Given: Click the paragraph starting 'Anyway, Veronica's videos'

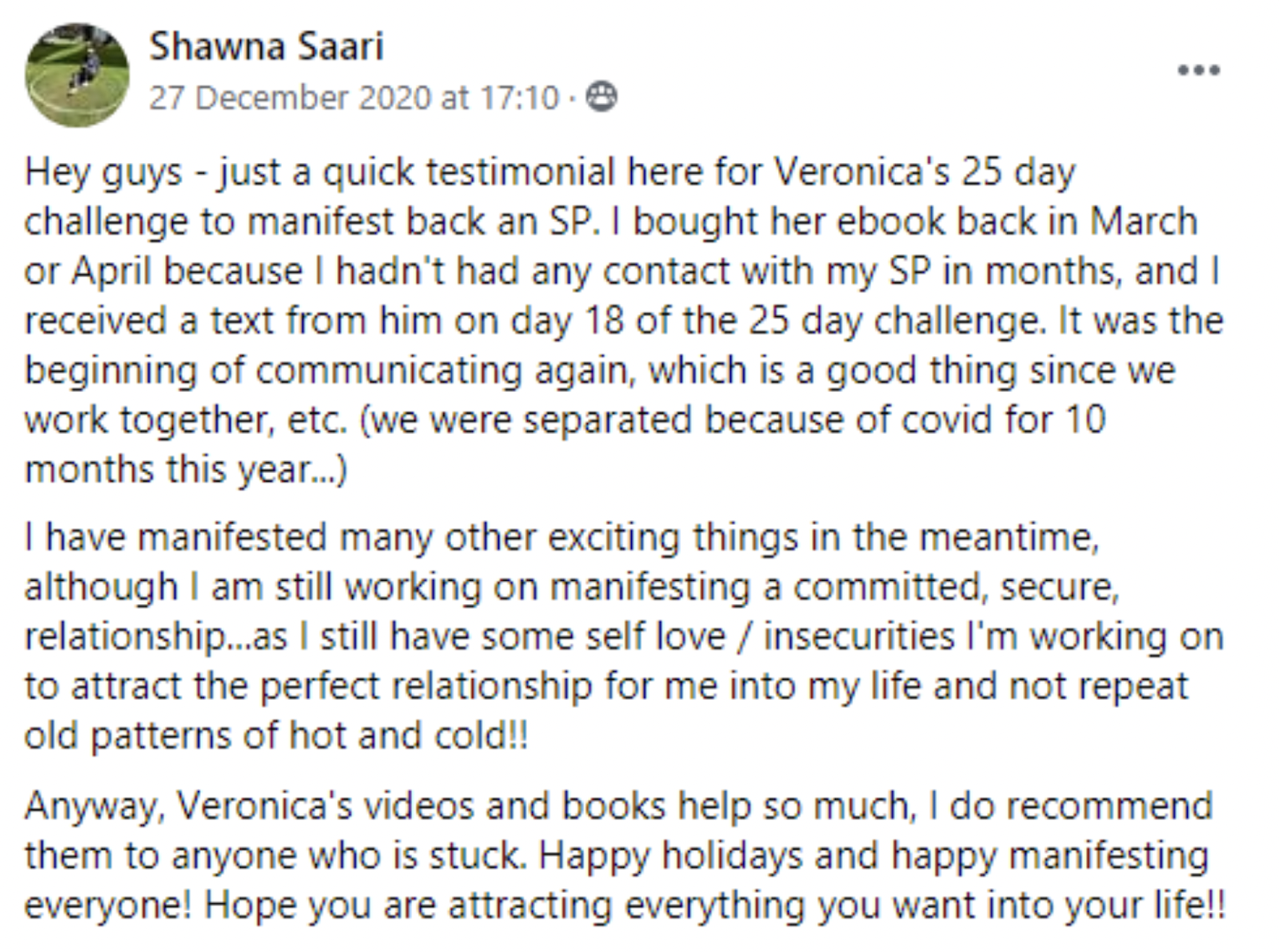Looking at the screenshot, I should click(625, 855).
